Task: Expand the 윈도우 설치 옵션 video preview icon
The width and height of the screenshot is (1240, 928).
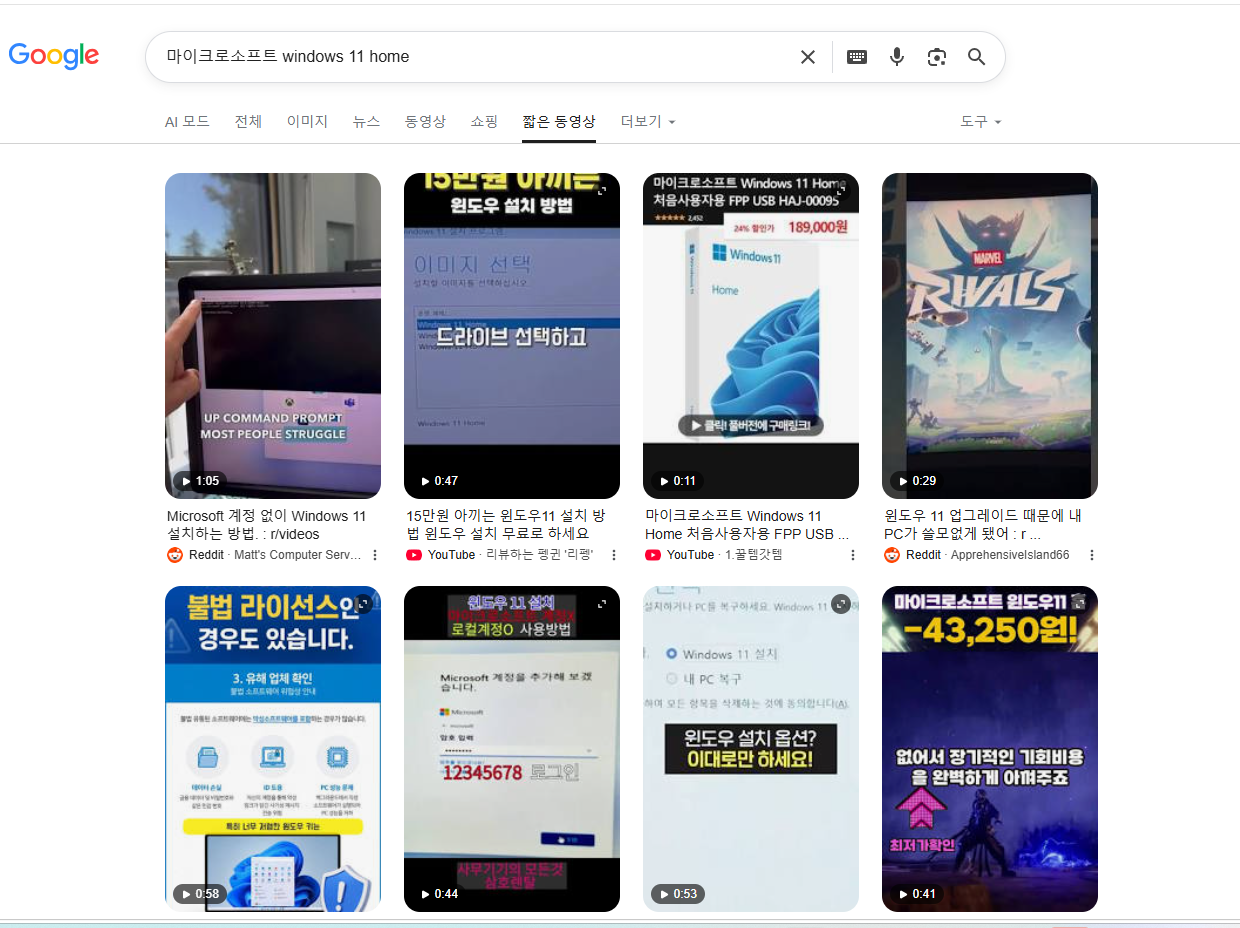Action: coord(841,604)
